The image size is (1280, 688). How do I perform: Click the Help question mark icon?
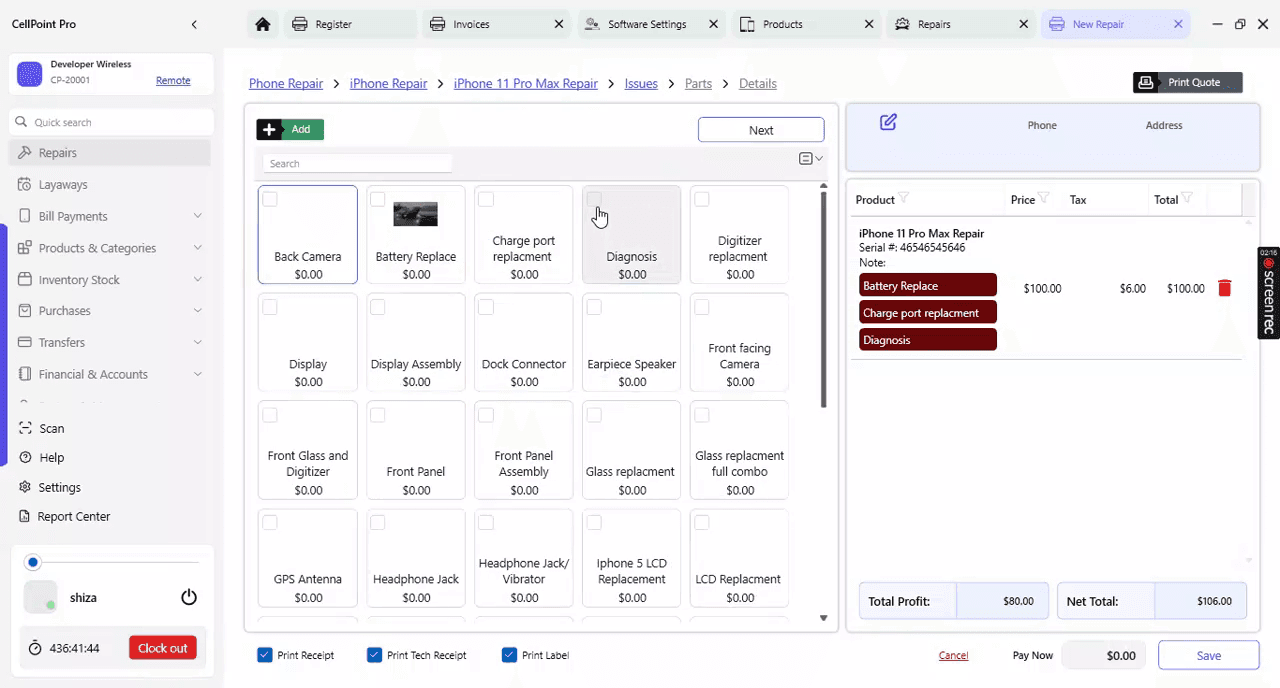point(25,457)
